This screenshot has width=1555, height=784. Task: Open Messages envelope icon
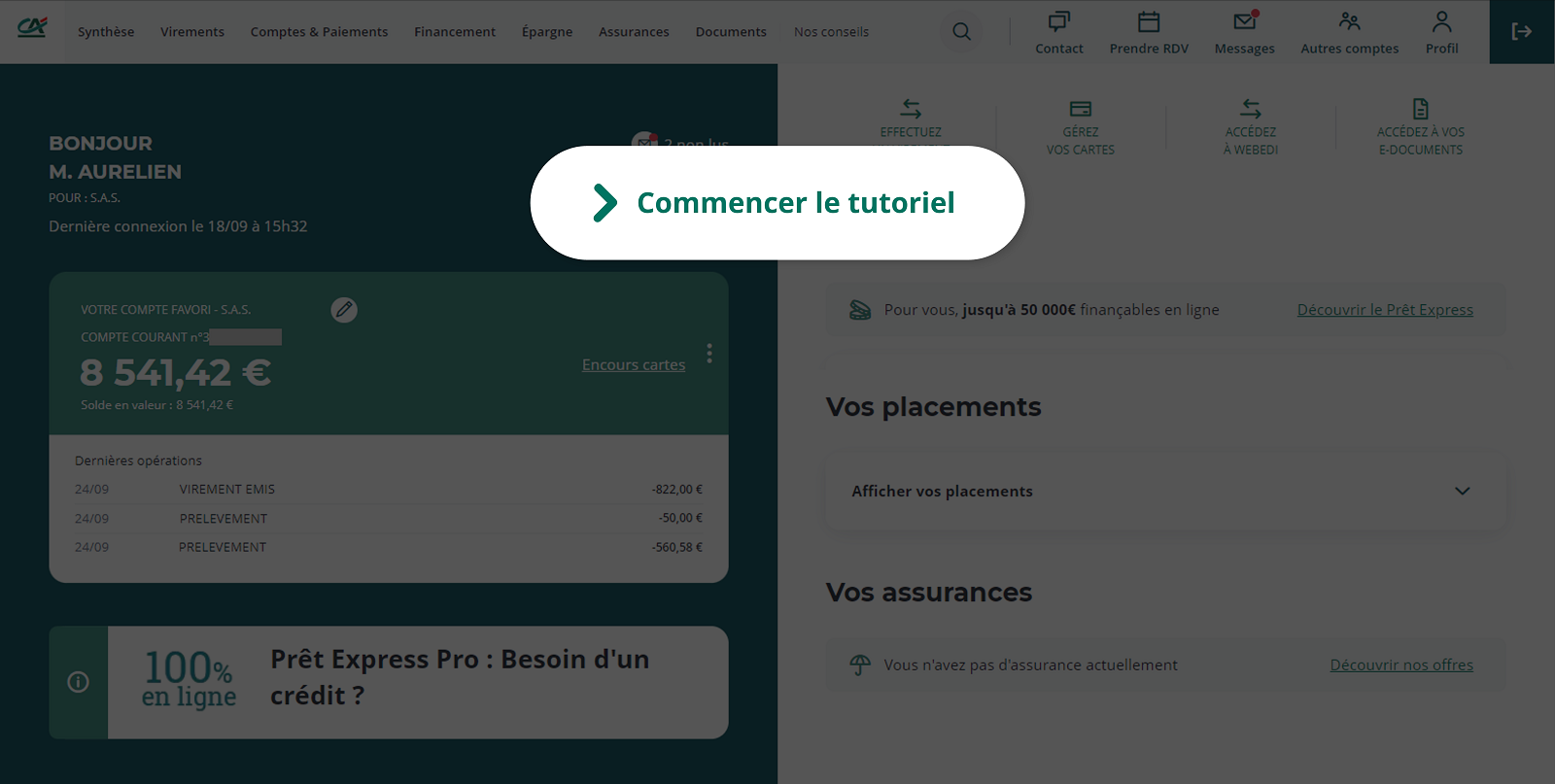point(1244,22)
